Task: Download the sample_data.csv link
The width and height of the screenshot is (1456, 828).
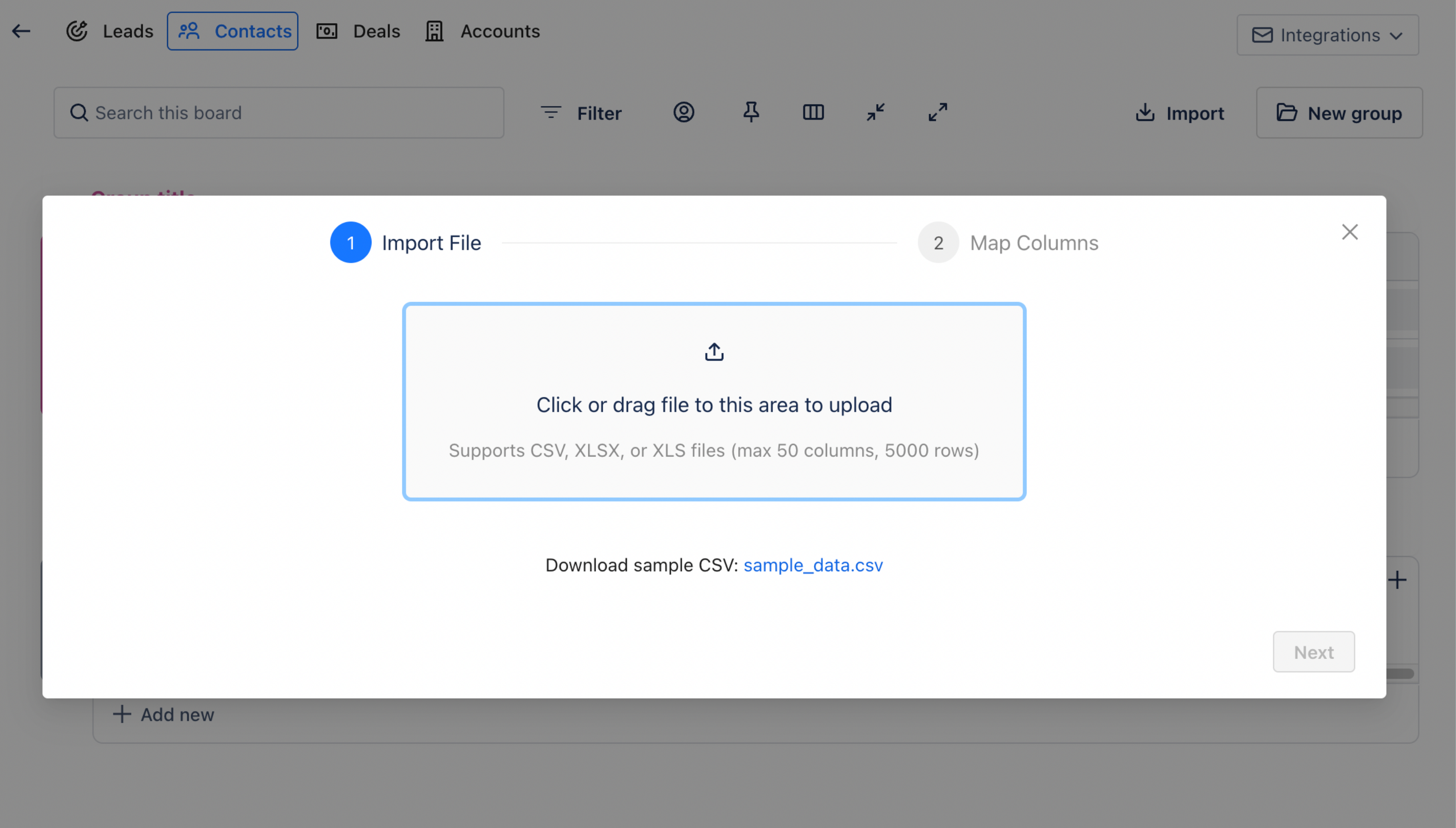Action: click(x=813, y=565)
